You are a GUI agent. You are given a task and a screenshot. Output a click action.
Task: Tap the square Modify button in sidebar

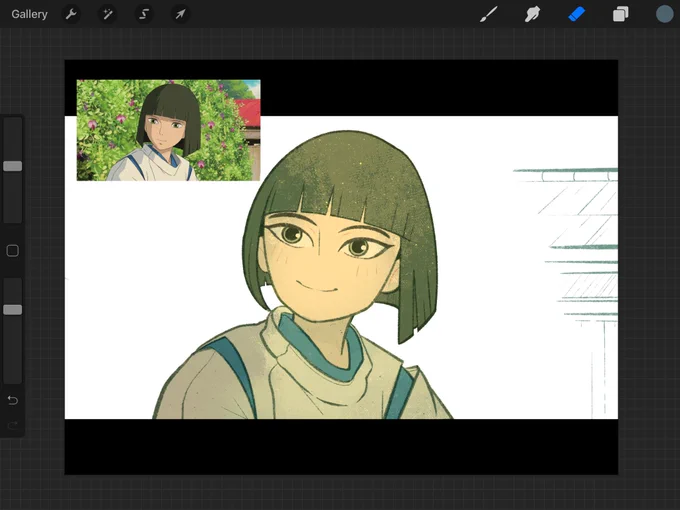[x=13, y=251]
